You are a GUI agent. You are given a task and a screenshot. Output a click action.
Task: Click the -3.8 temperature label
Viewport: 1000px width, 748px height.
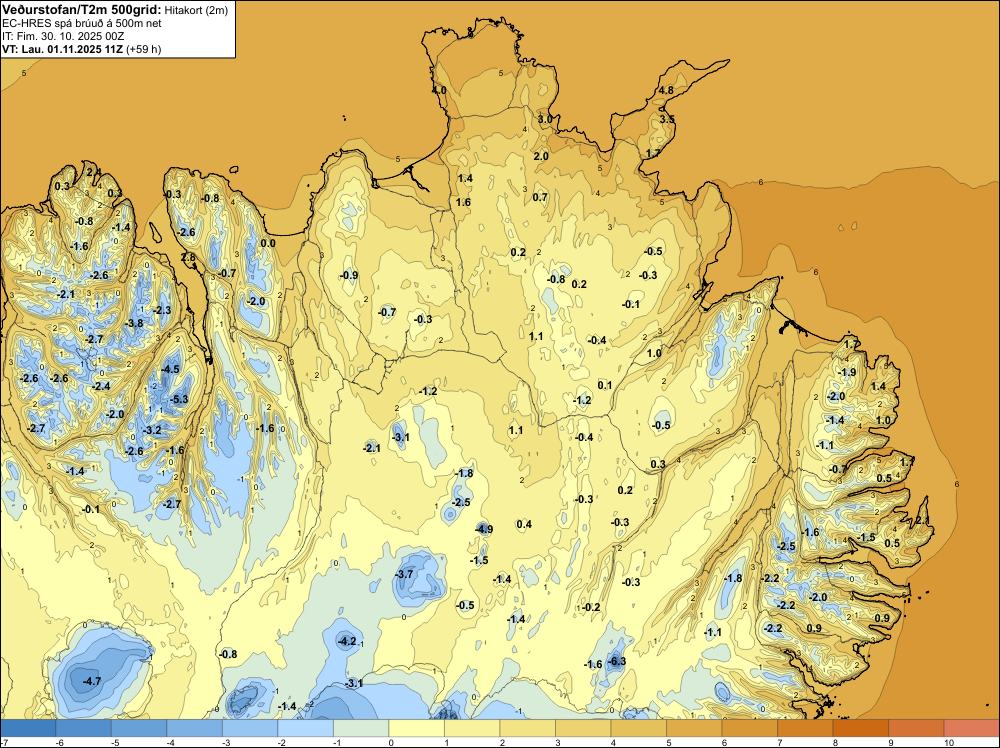pos(135,323)
